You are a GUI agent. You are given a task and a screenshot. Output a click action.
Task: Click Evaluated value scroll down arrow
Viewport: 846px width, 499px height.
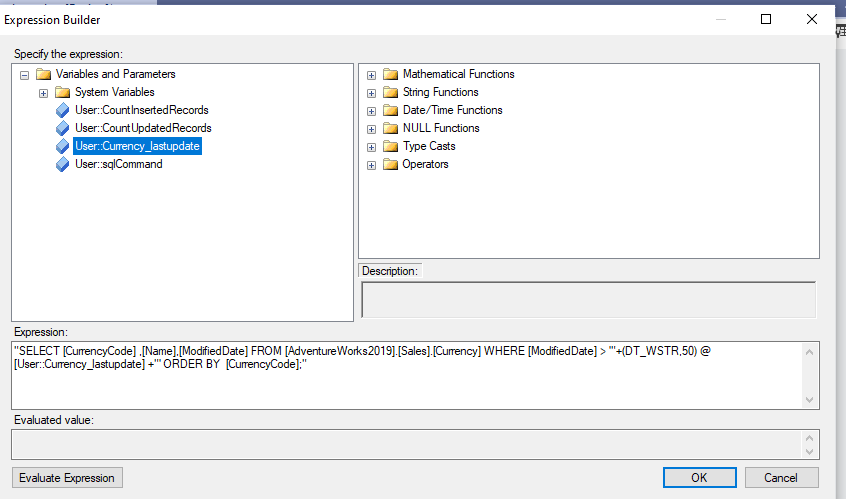click(809, 452)
